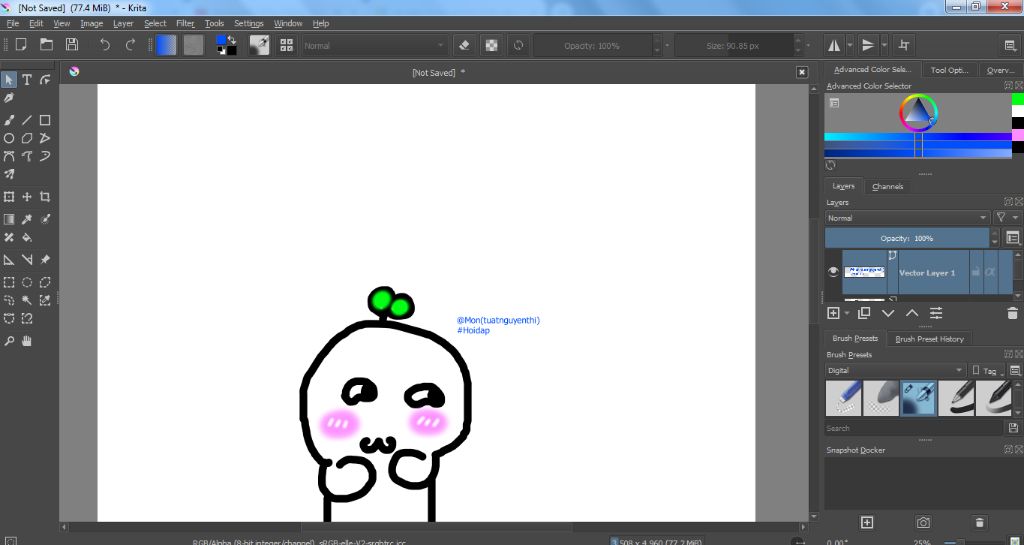Select the Freehand Brush tool
The width and height of the screenshot is (1024, 545).
8,120
